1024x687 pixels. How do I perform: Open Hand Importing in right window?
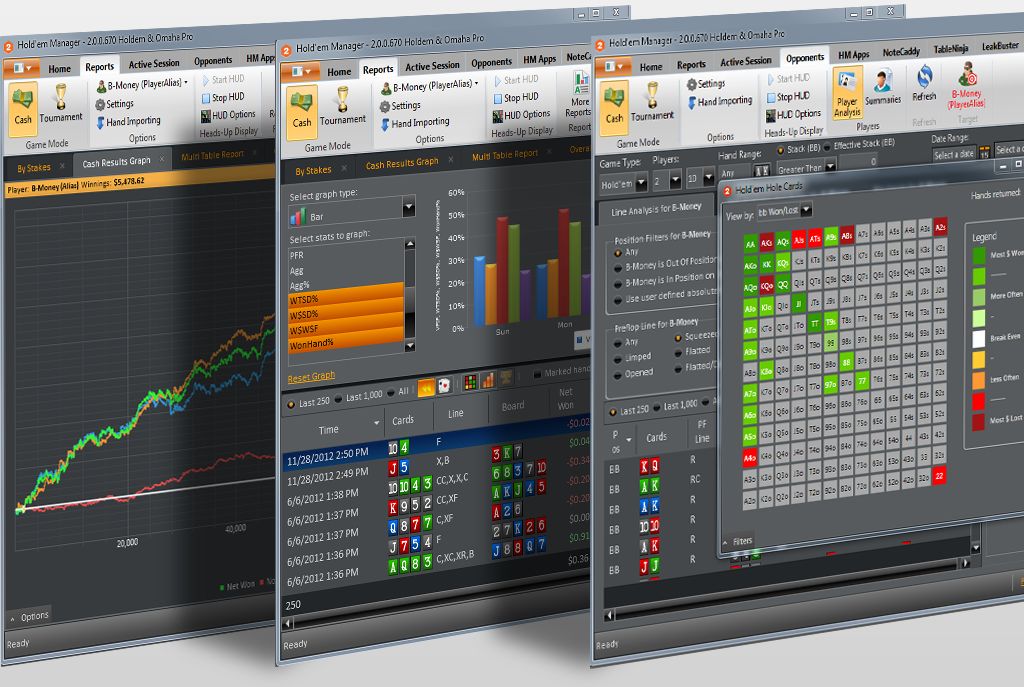coord(719,101)
